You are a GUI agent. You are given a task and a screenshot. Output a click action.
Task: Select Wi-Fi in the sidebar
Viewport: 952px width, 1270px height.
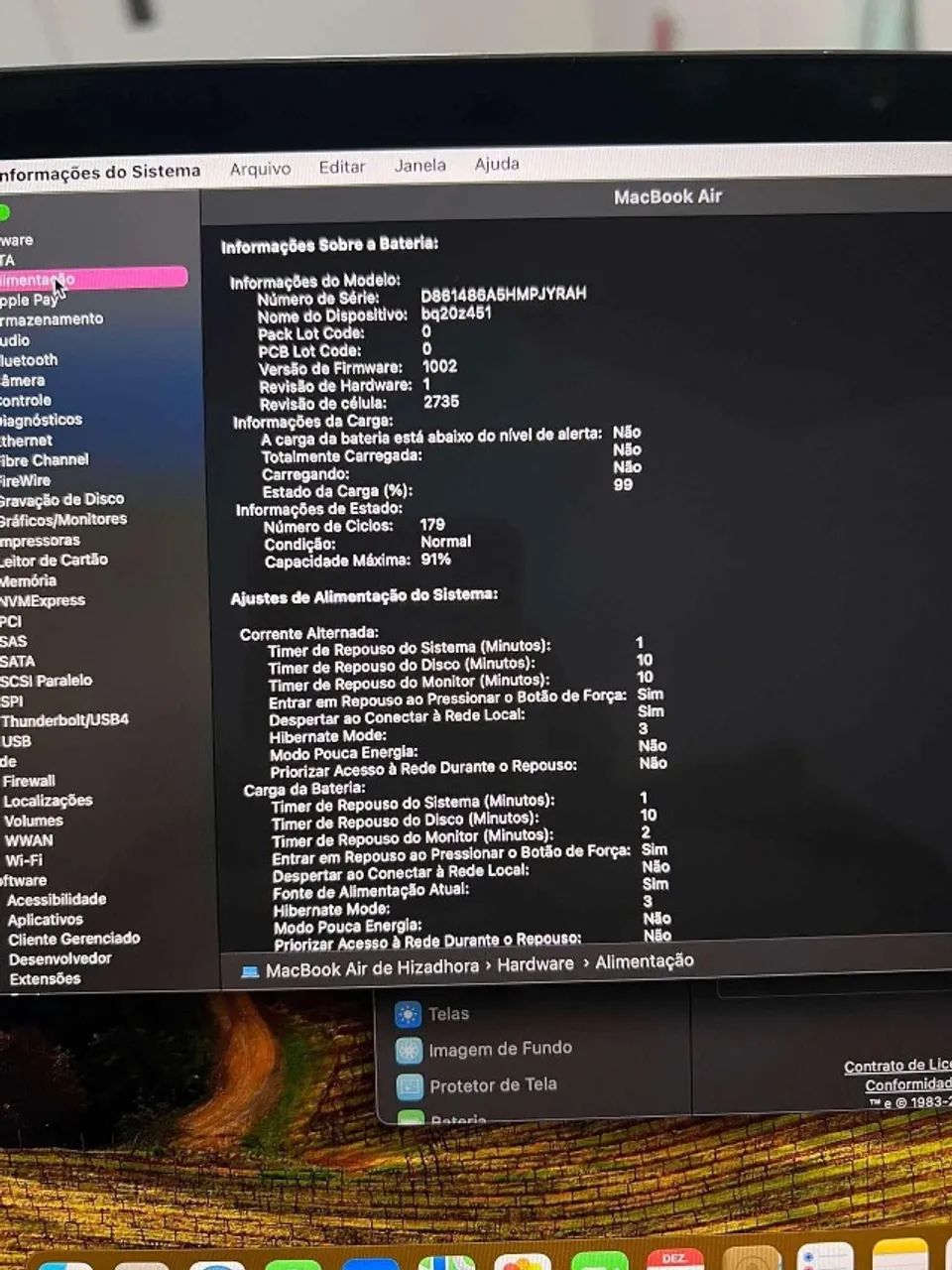tap(24, 860)
